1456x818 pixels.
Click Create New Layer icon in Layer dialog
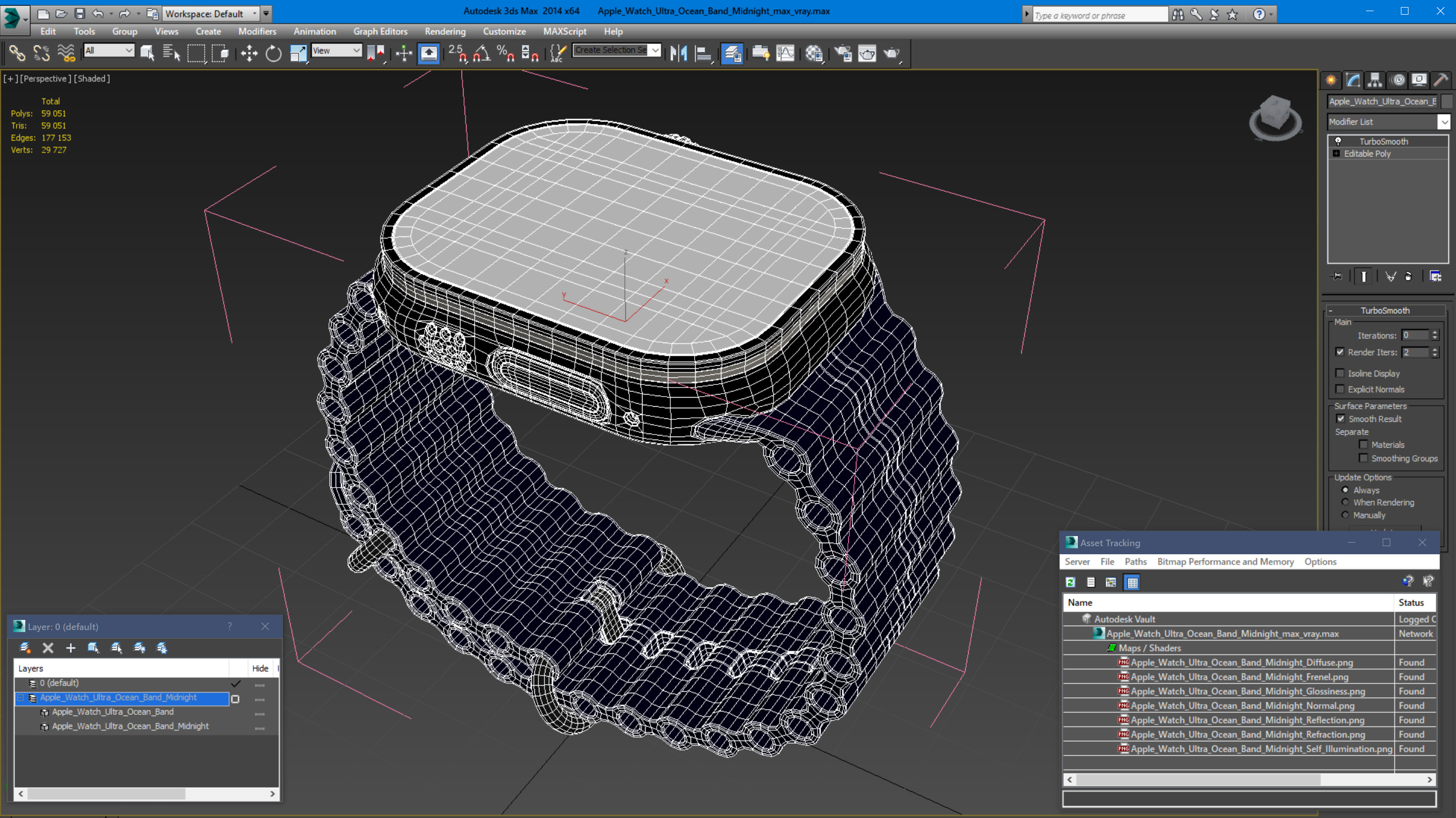pyautogui.click(x=25, y=648)
